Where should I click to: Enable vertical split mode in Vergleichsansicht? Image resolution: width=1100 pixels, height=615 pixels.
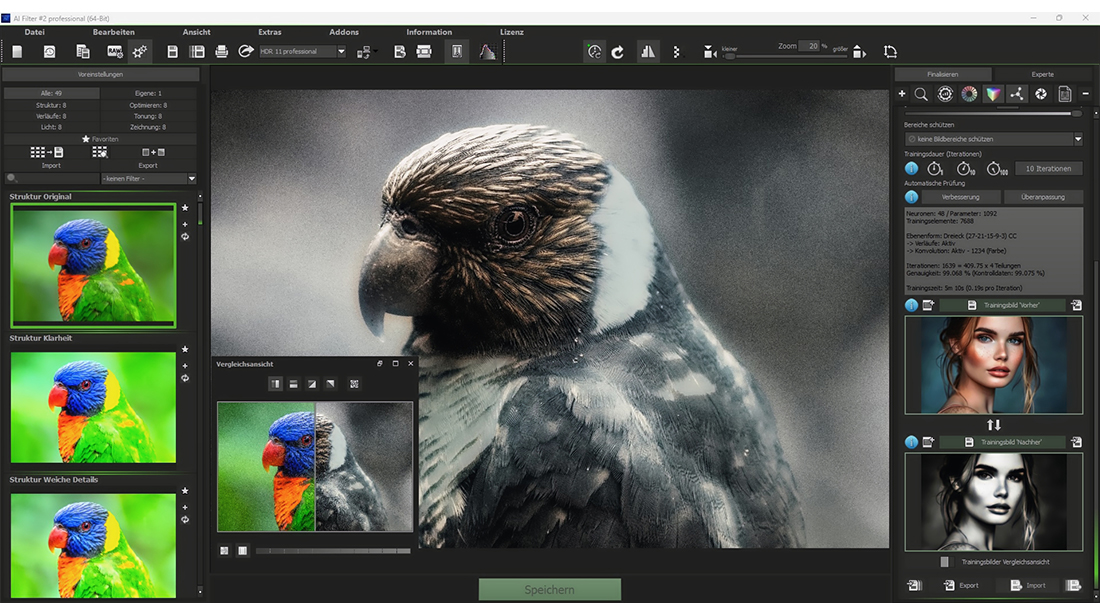(275, 384)
